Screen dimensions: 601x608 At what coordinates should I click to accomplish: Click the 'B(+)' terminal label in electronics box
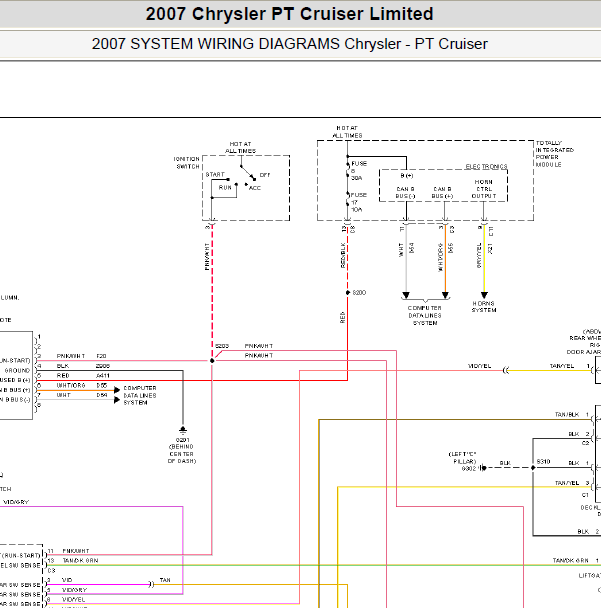coord(407,176)
